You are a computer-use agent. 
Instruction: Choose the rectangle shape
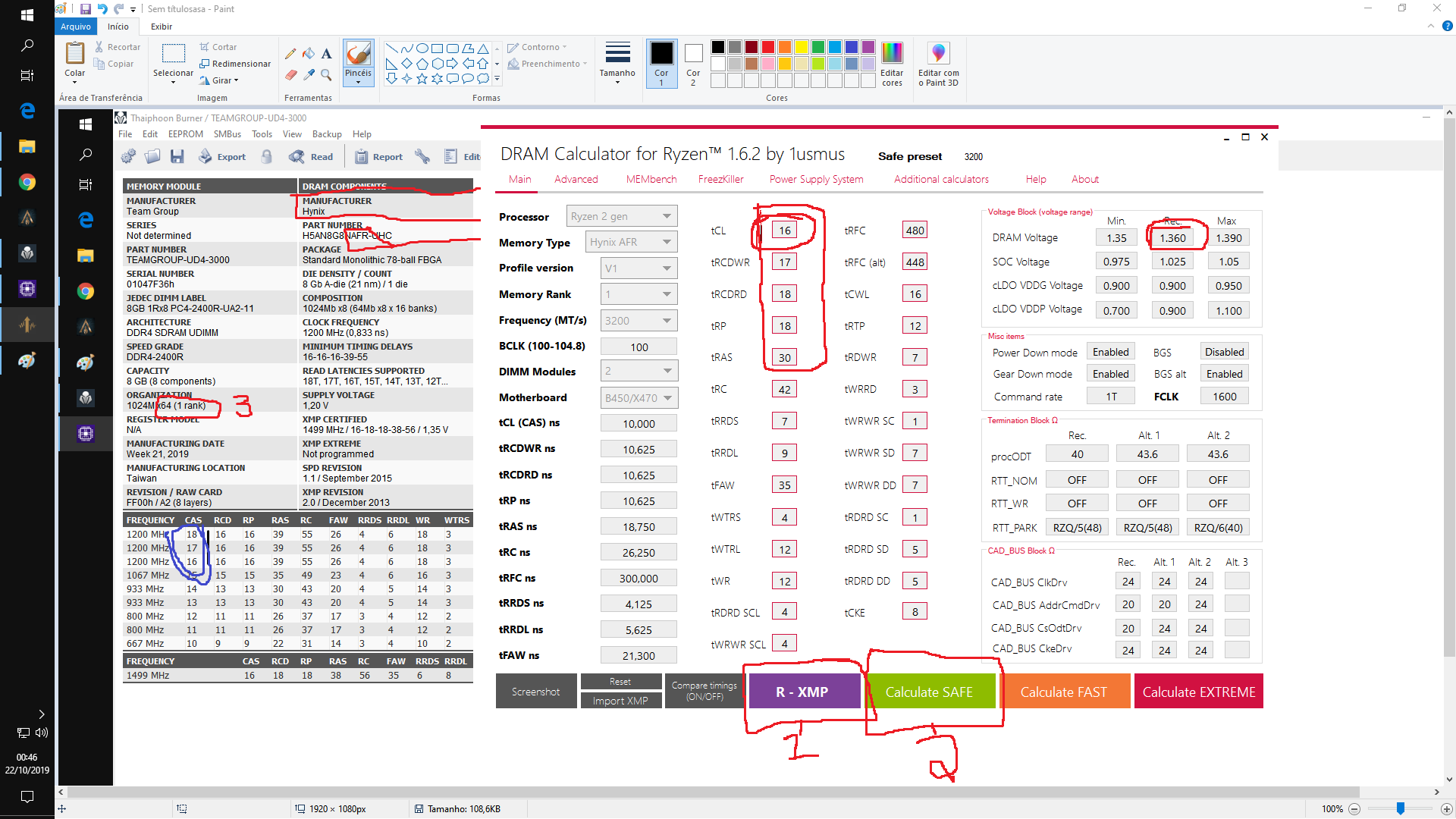point(437,49)
